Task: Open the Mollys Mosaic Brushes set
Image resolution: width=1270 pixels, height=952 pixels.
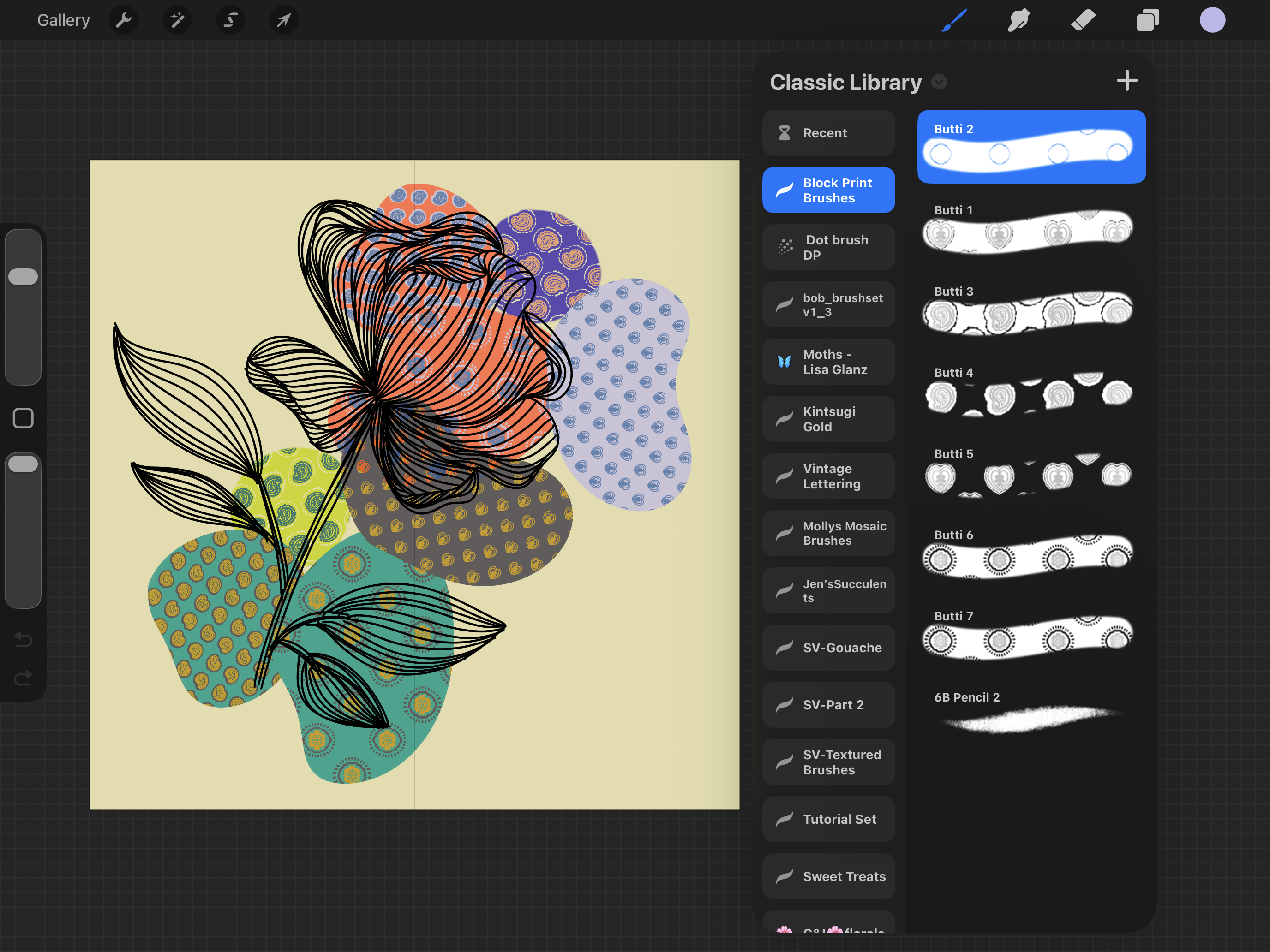Action: pos(828,533)
